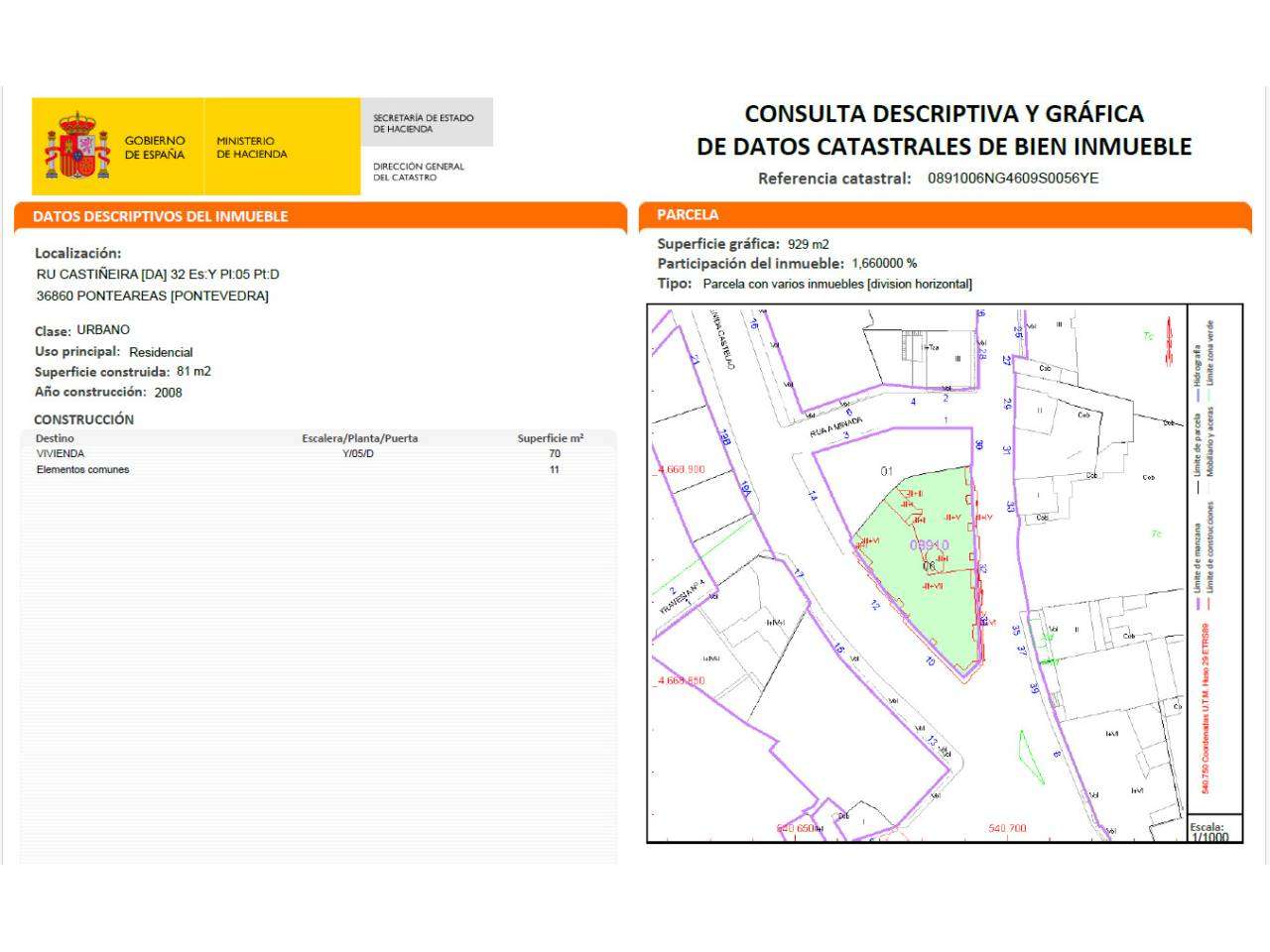Image resolution: width=1270 pixels, height=952 pixels.
Task: Select the map coordinate label '540.700'
Action: click(x=1008, y=828)
